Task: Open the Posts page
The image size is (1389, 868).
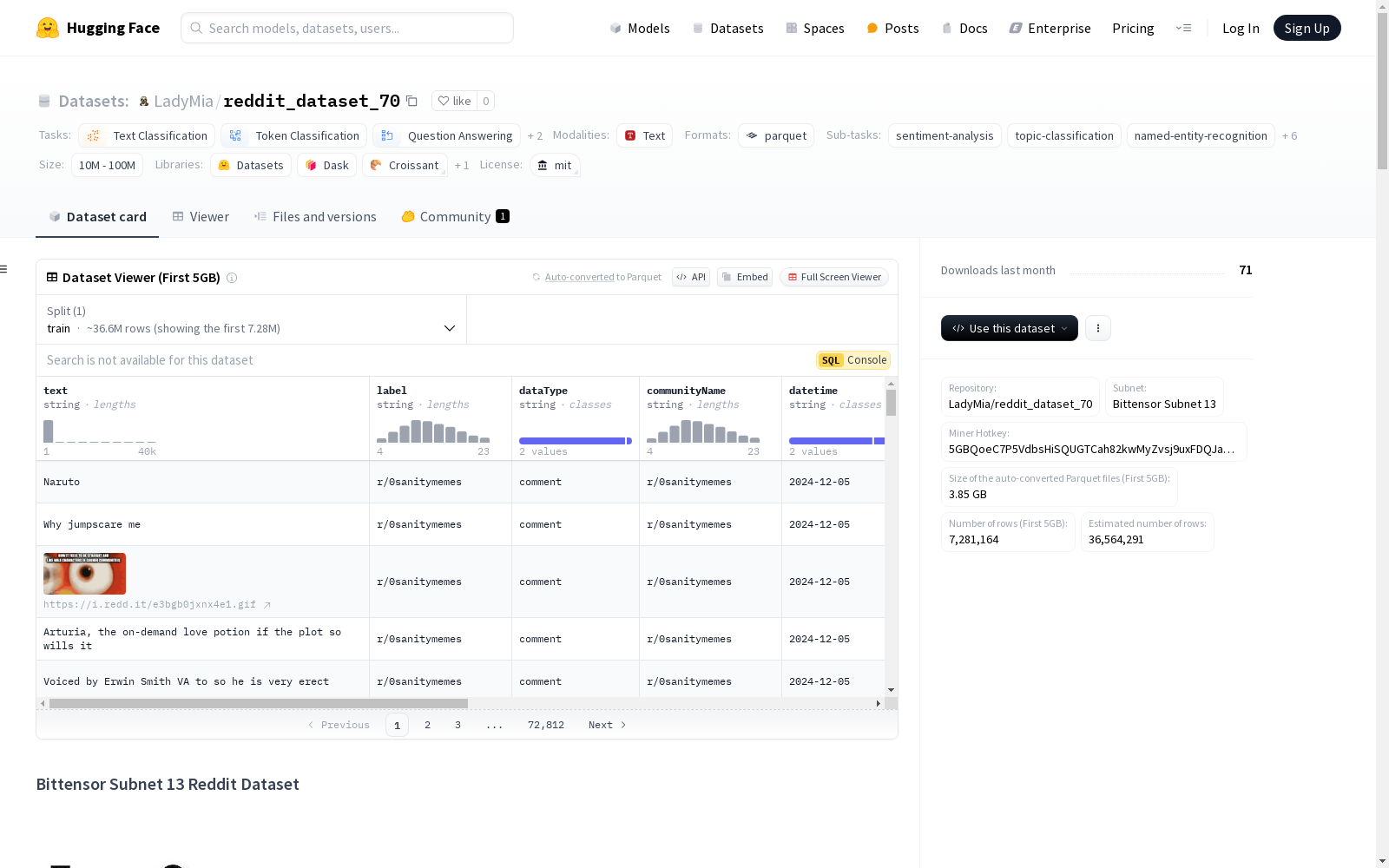Action: (892, 28)
